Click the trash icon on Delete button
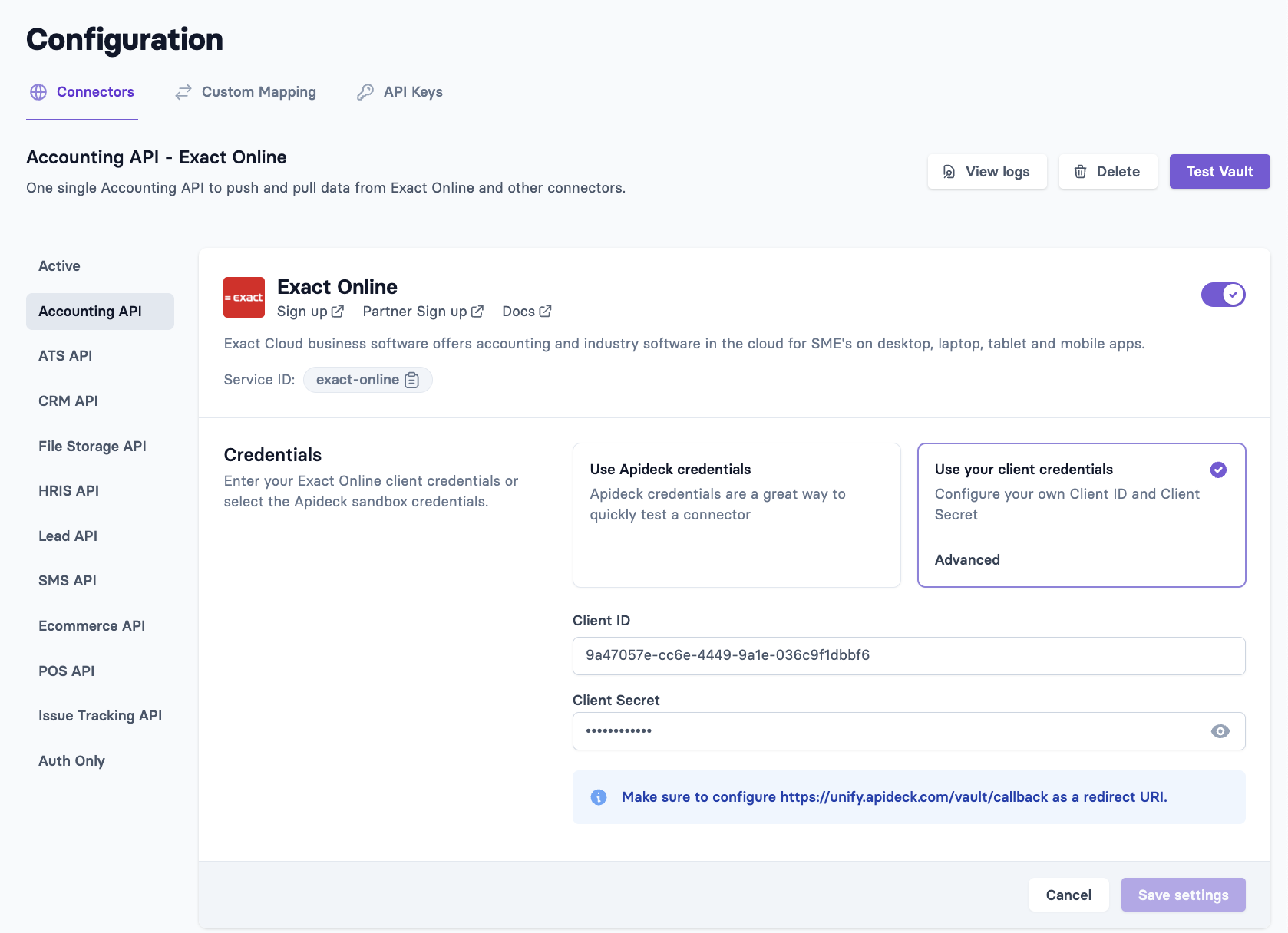 pyautogui.click(x=1080, y=172)
